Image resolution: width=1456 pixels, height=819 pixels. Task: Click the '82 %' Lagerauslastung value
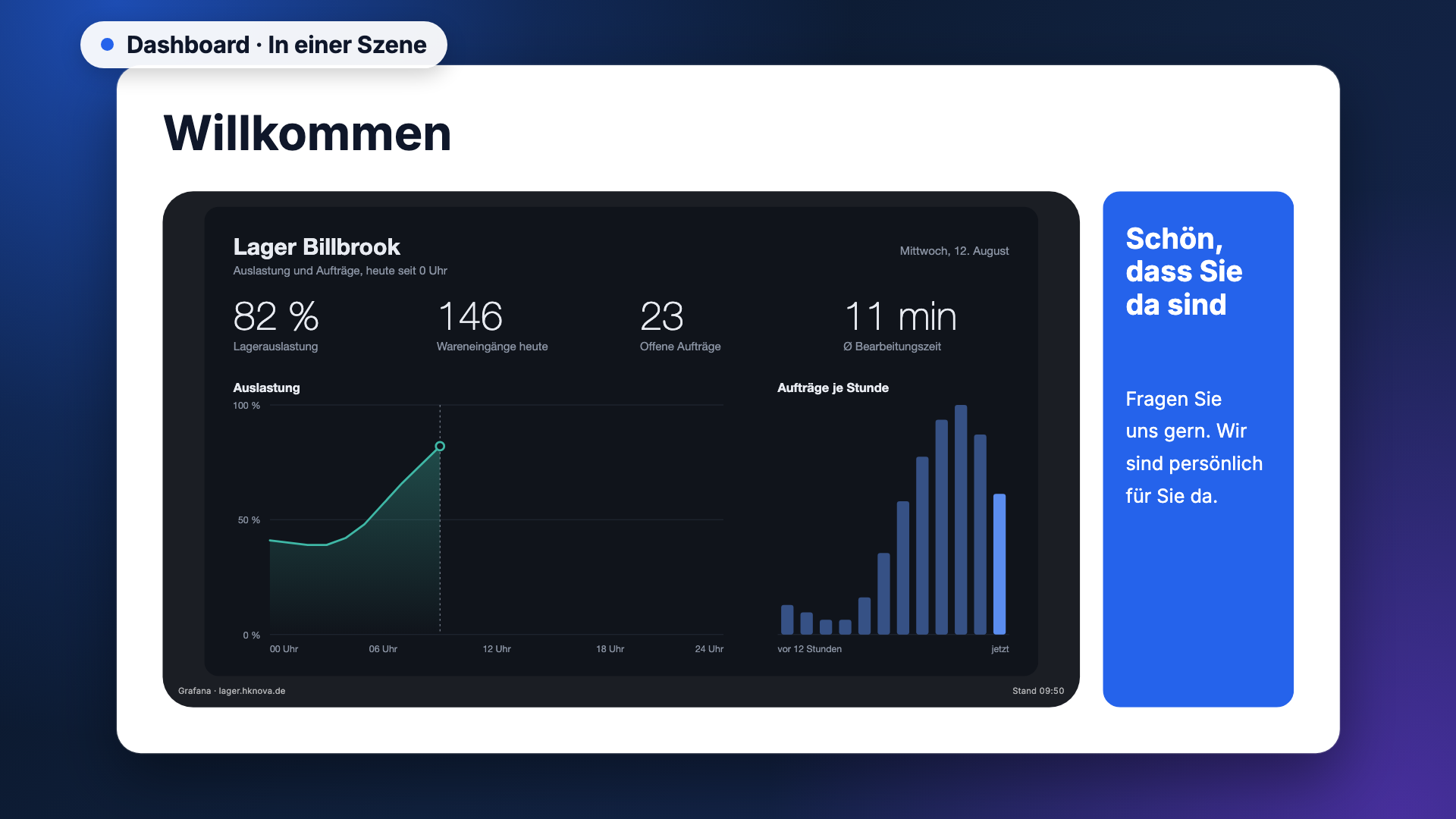276,316
